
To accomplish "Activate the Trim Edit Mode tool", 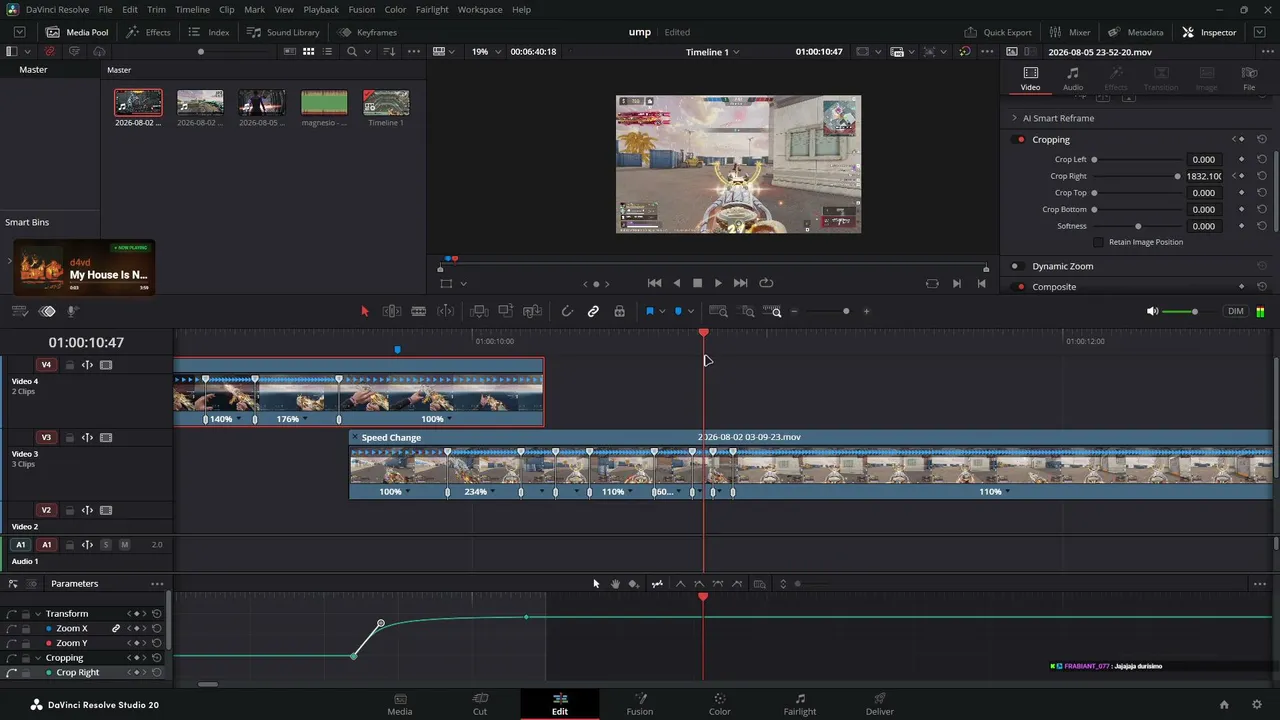I will click(392, 311).
